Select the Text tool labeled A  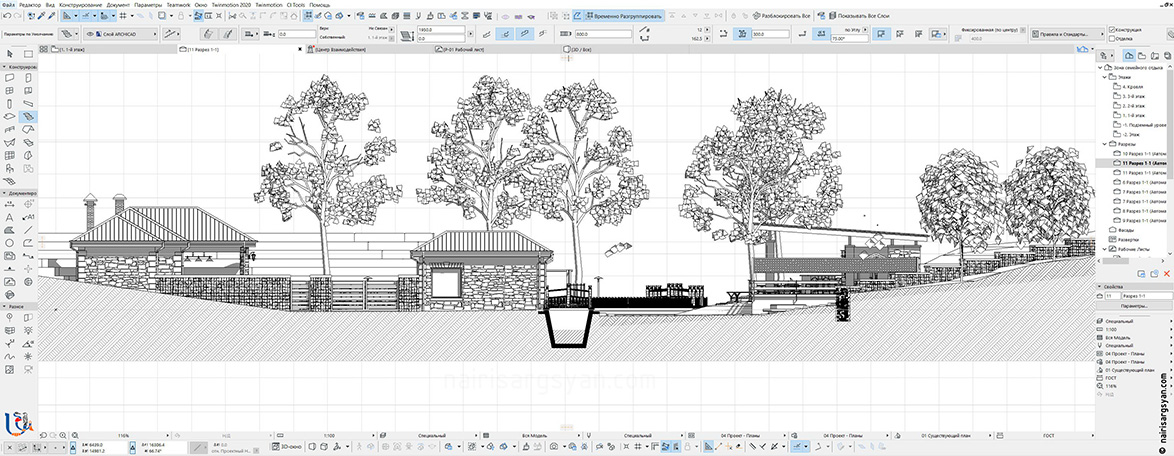[10, 217]
